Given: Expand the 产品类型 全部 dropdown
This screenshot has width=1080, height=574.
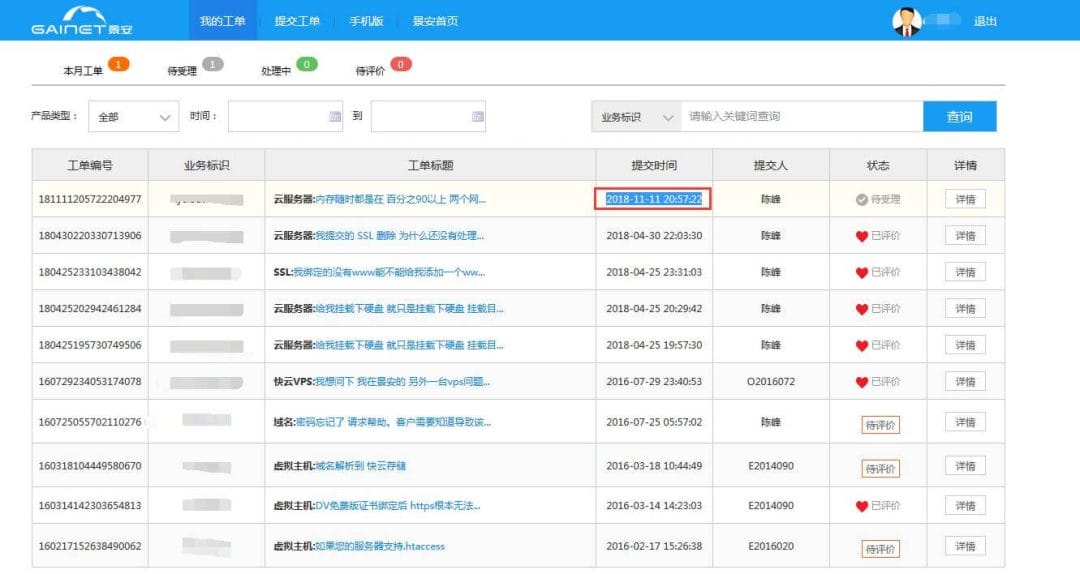Looking at the screenshot, I should click(133, 117).
